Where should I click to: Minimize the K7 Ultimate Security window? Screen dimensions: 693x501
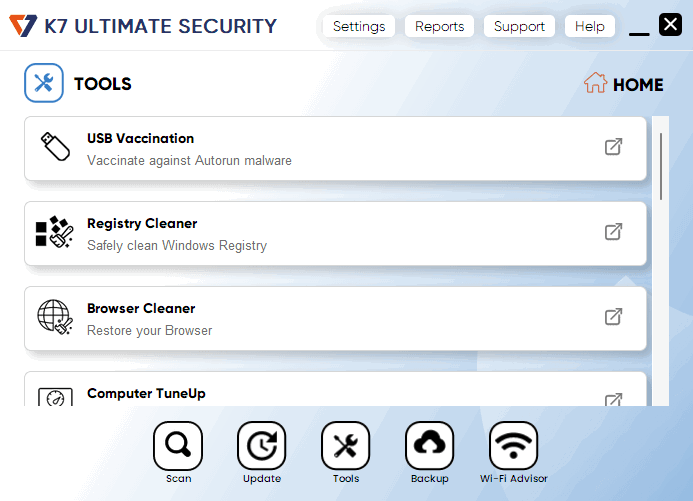tap(639, 34)
